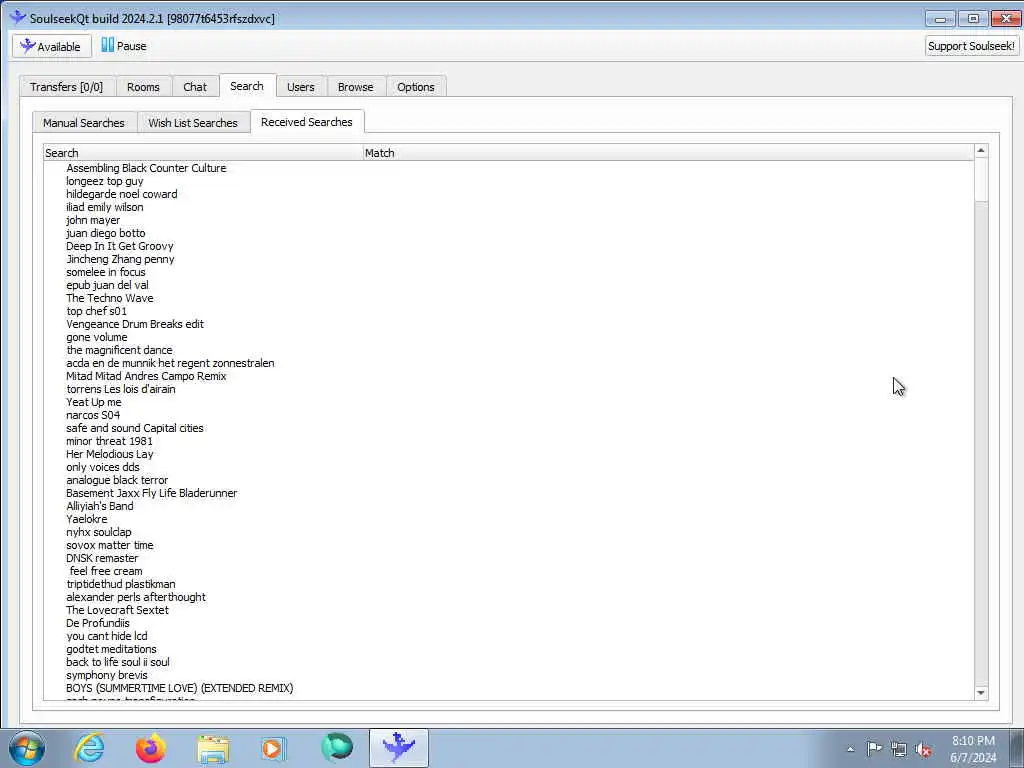Click the SoulseekQt taskbar icon
Image resolution: width=1024 pixels, height=768 pixels.
coord(398,748)
